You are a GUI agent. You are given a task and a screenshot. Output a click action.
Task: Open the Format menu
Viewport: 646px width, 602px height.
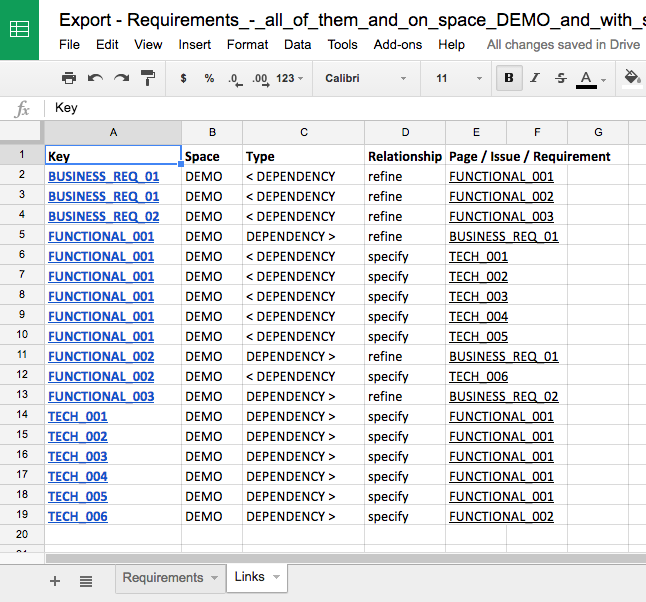click(x=247, y=44)
